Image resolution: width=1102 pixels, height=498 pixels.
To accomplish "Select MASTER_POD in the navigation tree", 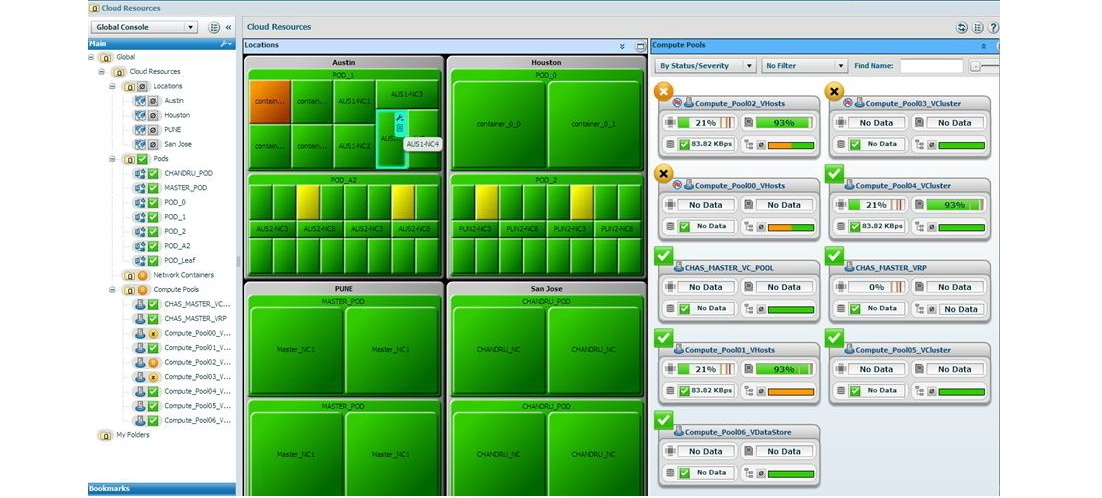I will pyautogui.click(x=186, y=188).
